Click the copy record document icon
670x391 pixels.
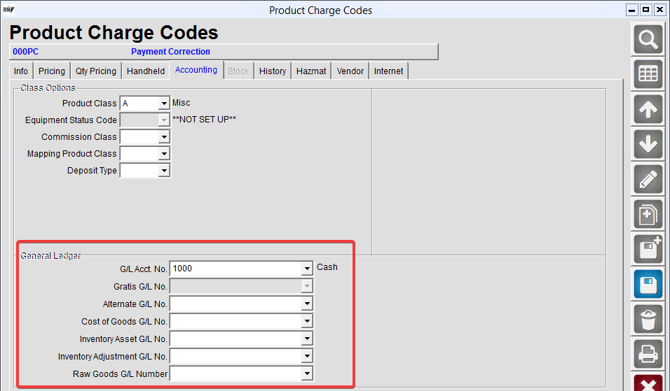click(x=648, y=214)
